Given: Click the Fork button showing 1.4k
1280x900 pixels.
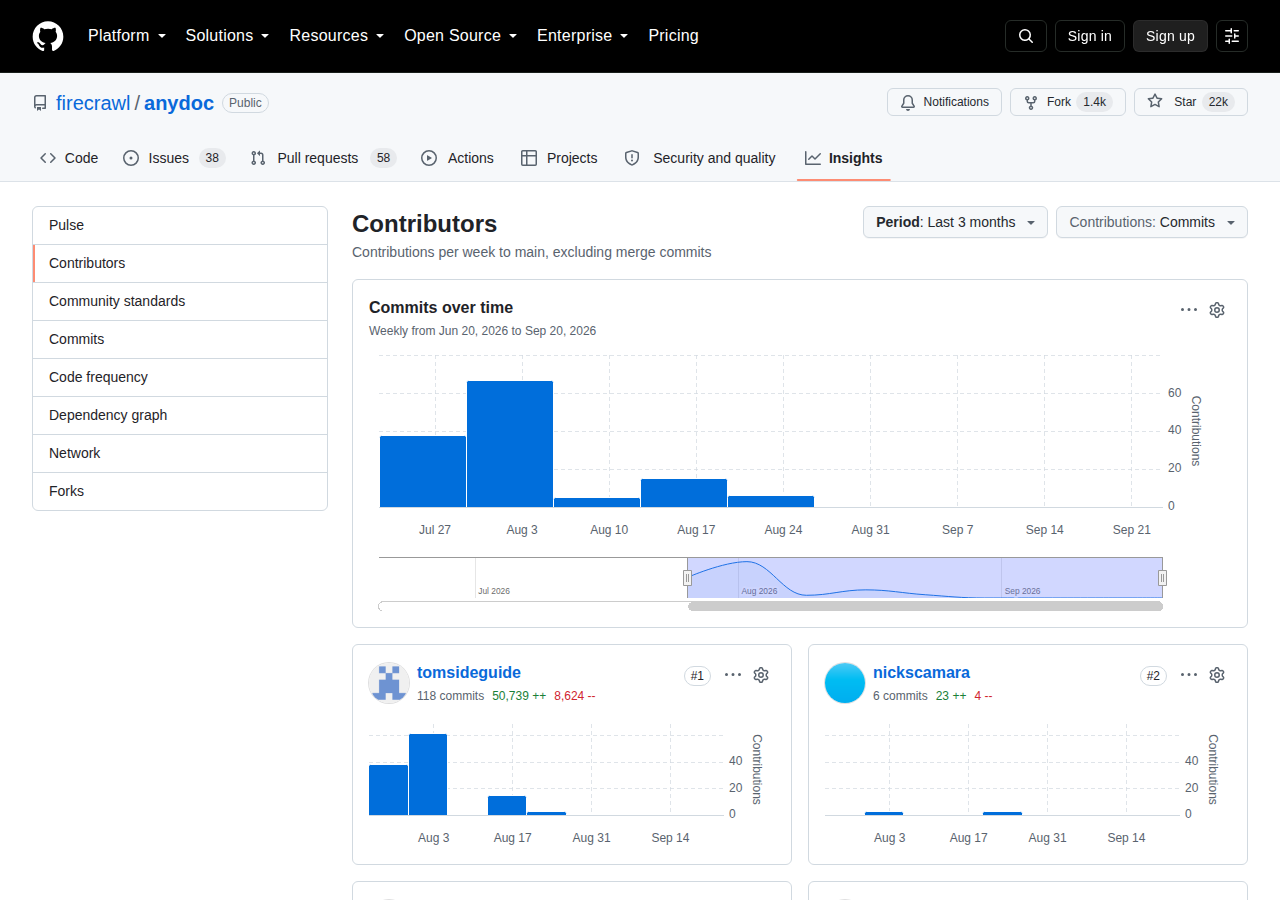Looking at the screenshot, I should pos(1068,102).
